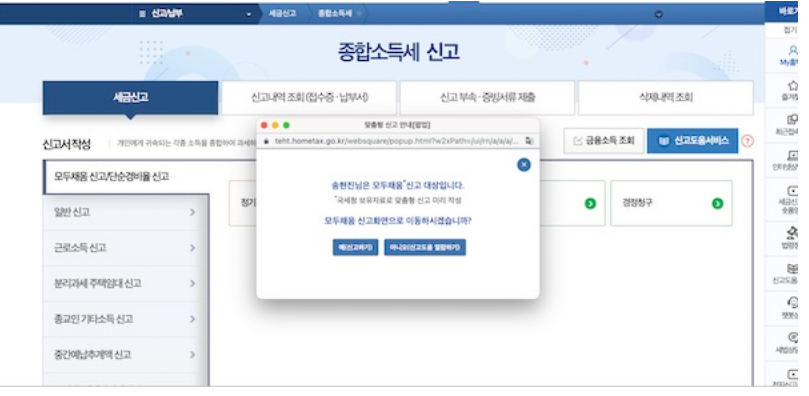Expand 종교인 기타소득 신고 chevron
This screenshot has height=396, width=809.
point(192,319)
